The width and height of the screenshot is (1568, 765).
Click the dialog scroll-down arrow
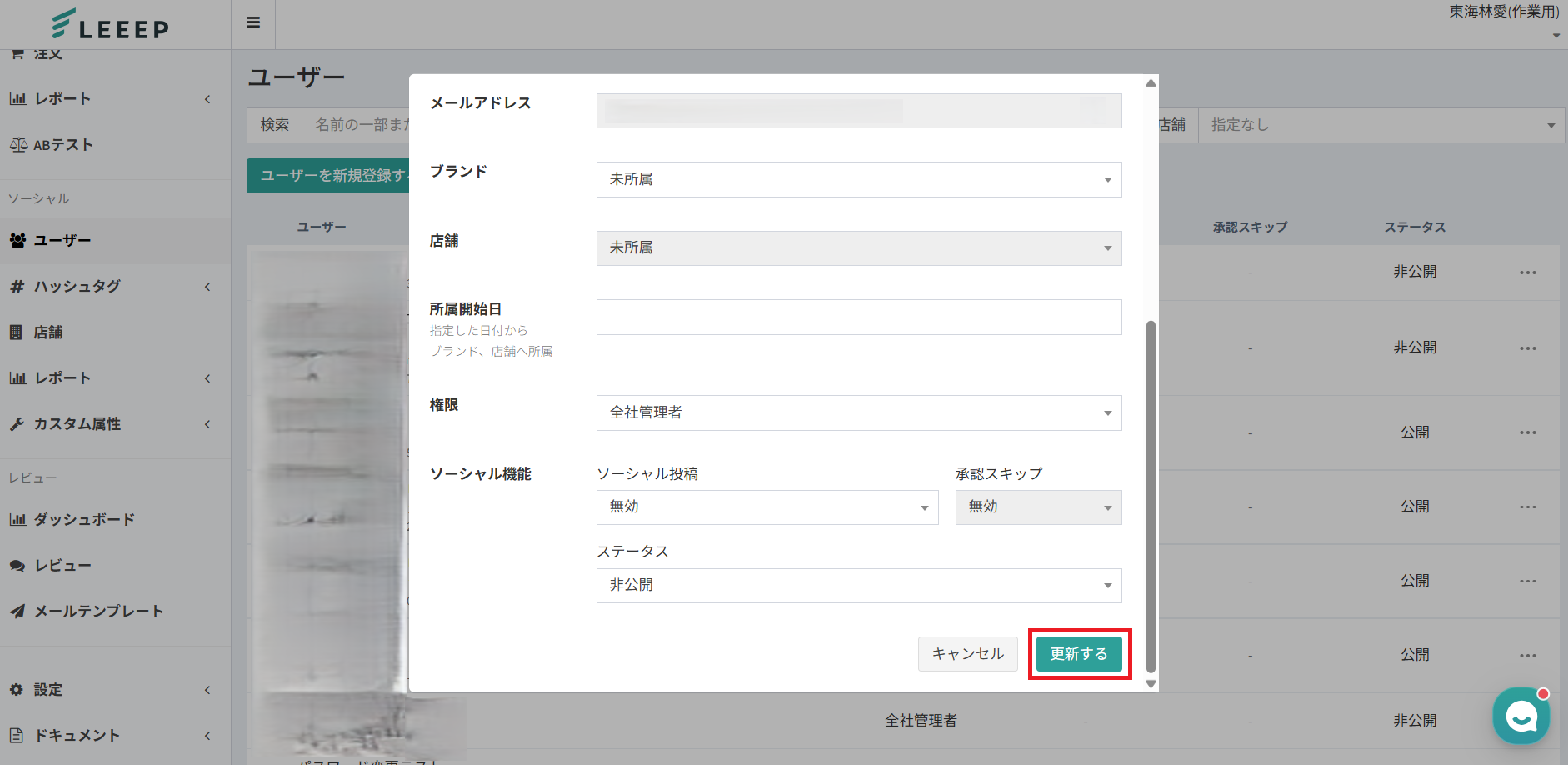tap(1151, 684)
